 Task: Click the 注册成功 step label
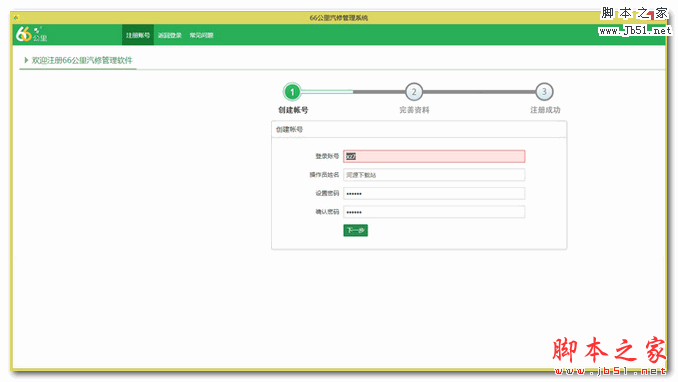click(x=545, y=110)
